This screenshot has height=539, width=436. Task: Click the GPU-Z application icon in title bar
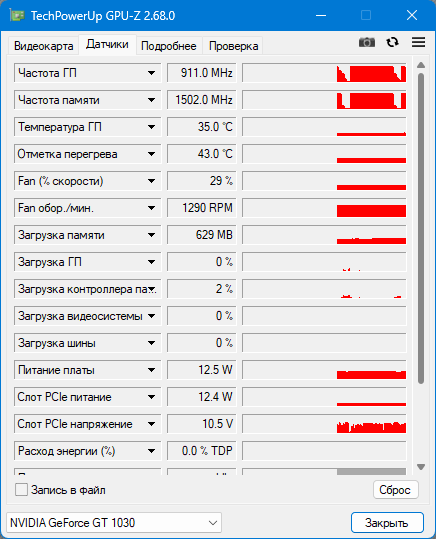point(17,15)
